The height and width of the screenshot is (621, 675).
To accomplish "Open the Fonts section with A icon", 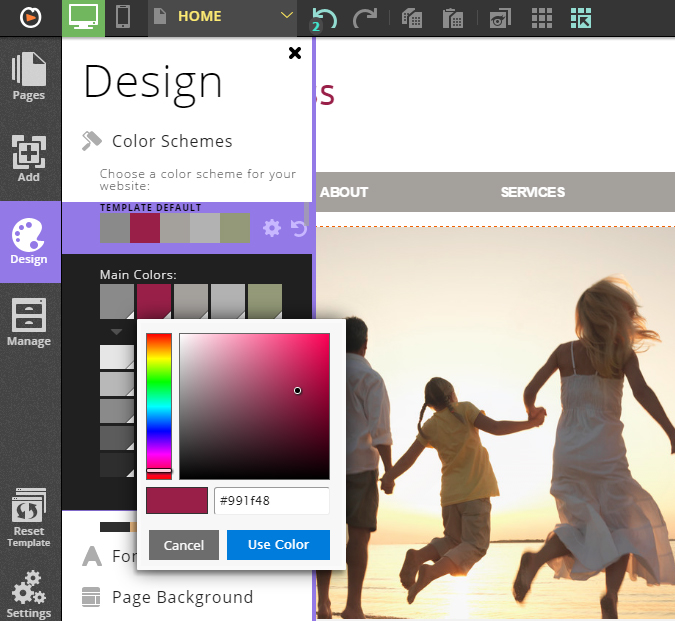I will tap(109, 556).
